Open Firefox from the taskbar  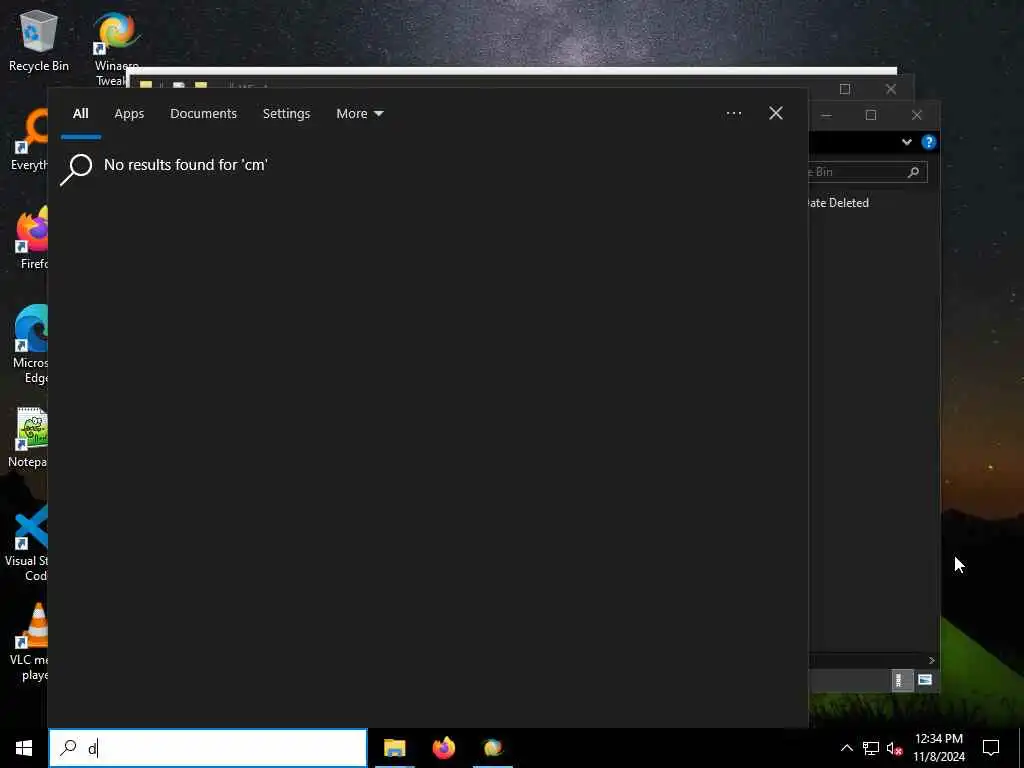443,748
